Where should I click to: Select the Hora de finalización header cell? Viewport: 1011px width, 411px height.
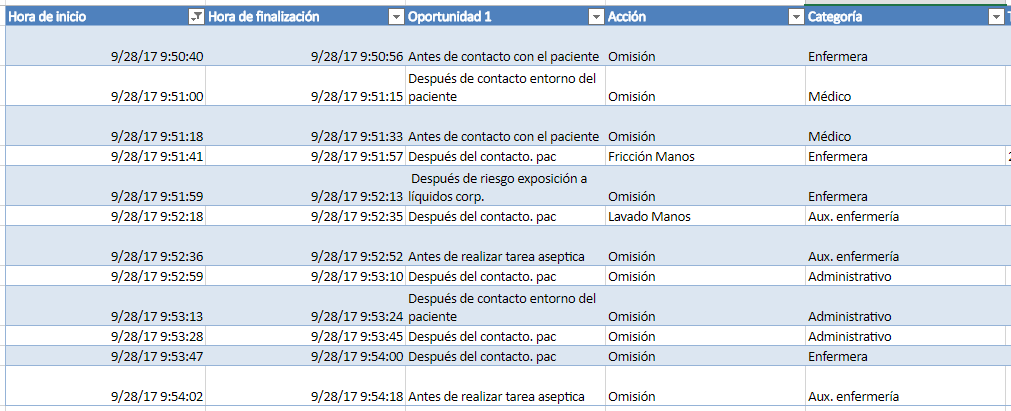290,17
